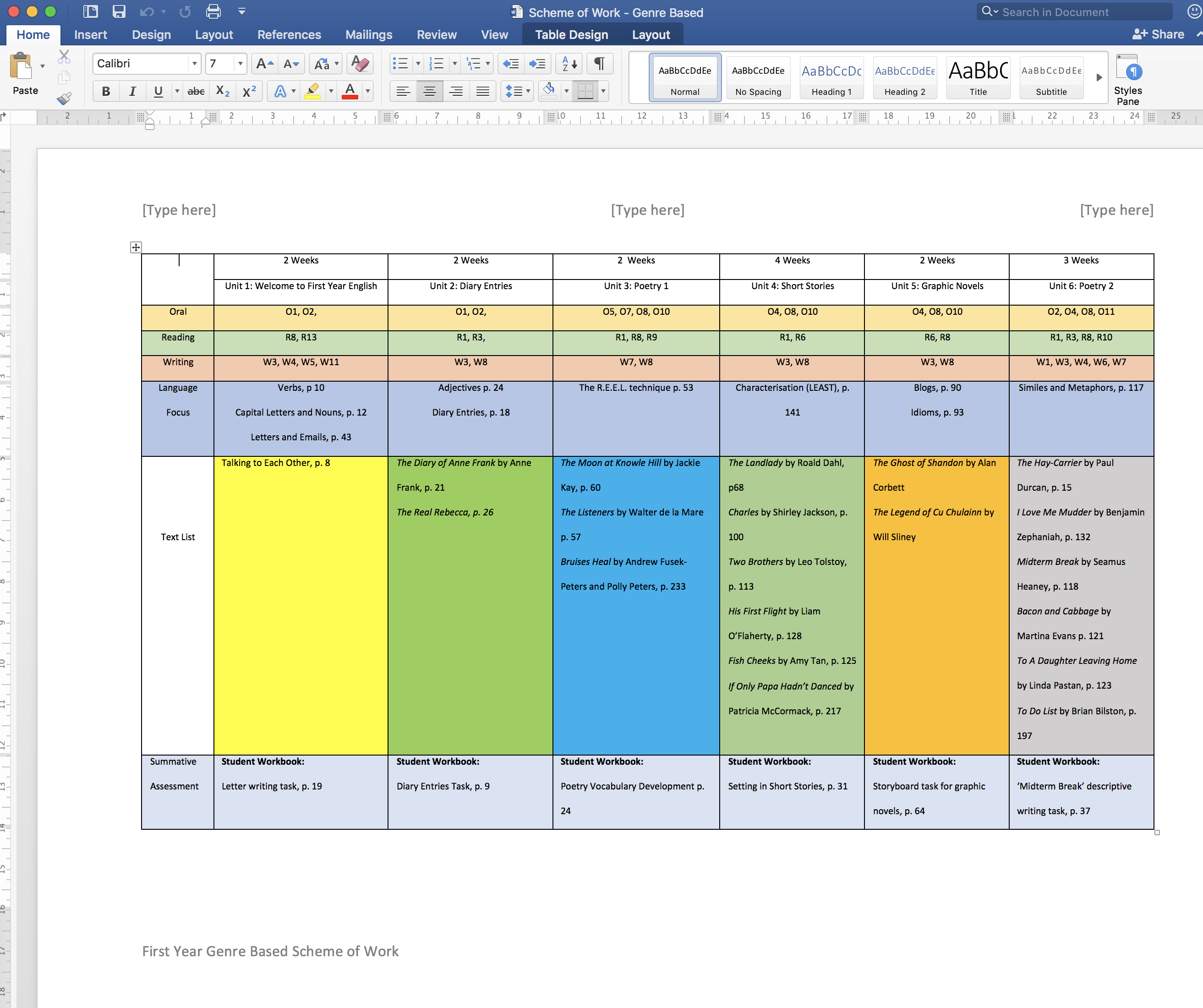The image size is (1203, 1008).
Task: Apply the red font color swatch
Action: (350, 91)
